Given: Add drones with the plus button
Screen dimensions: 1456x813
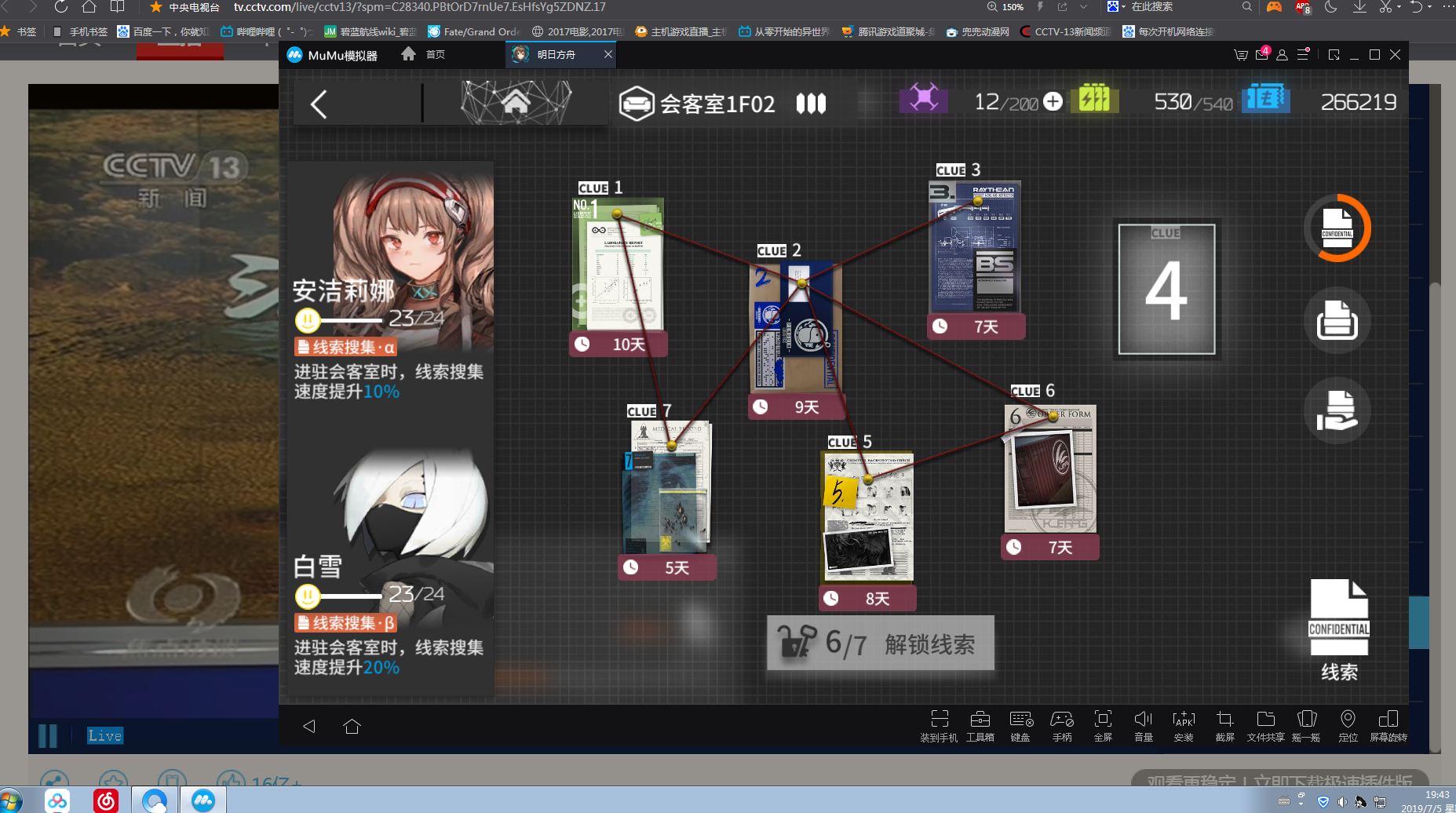Looking at the screenshot, I should (1053, 101).
